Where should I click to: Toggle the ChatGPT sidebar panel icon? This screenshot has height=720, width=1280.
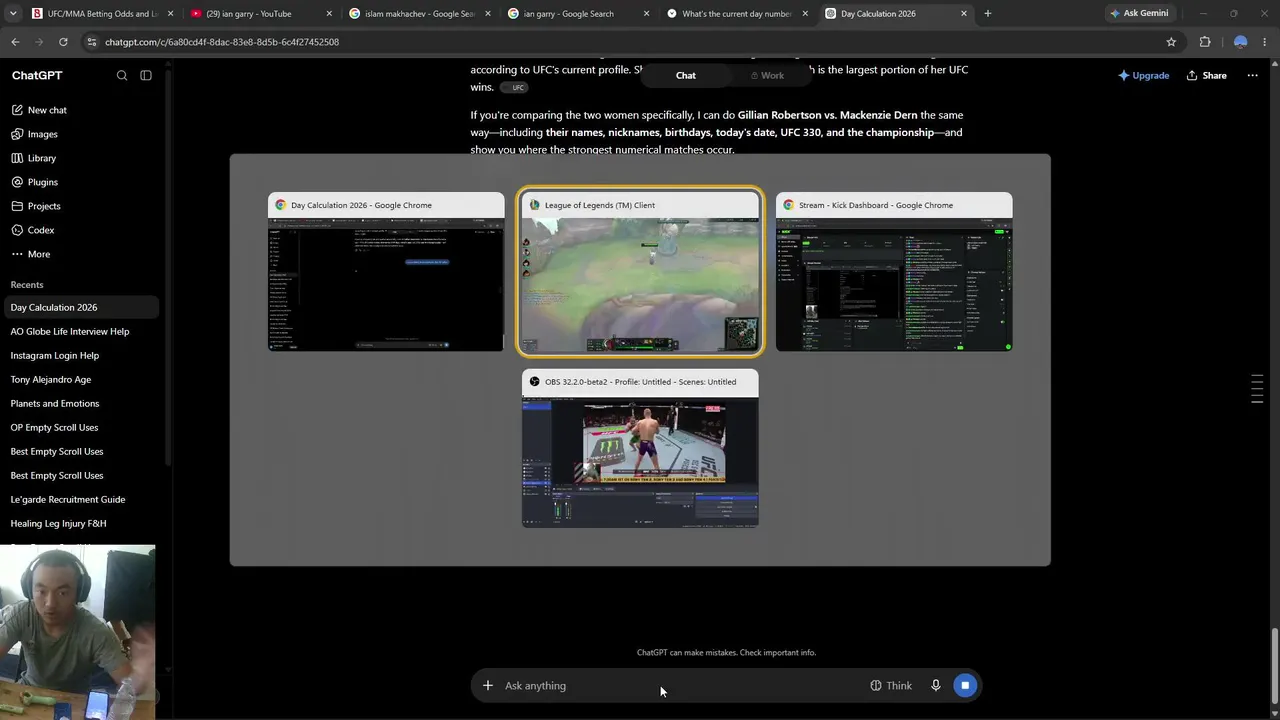(x=146, y=75)
